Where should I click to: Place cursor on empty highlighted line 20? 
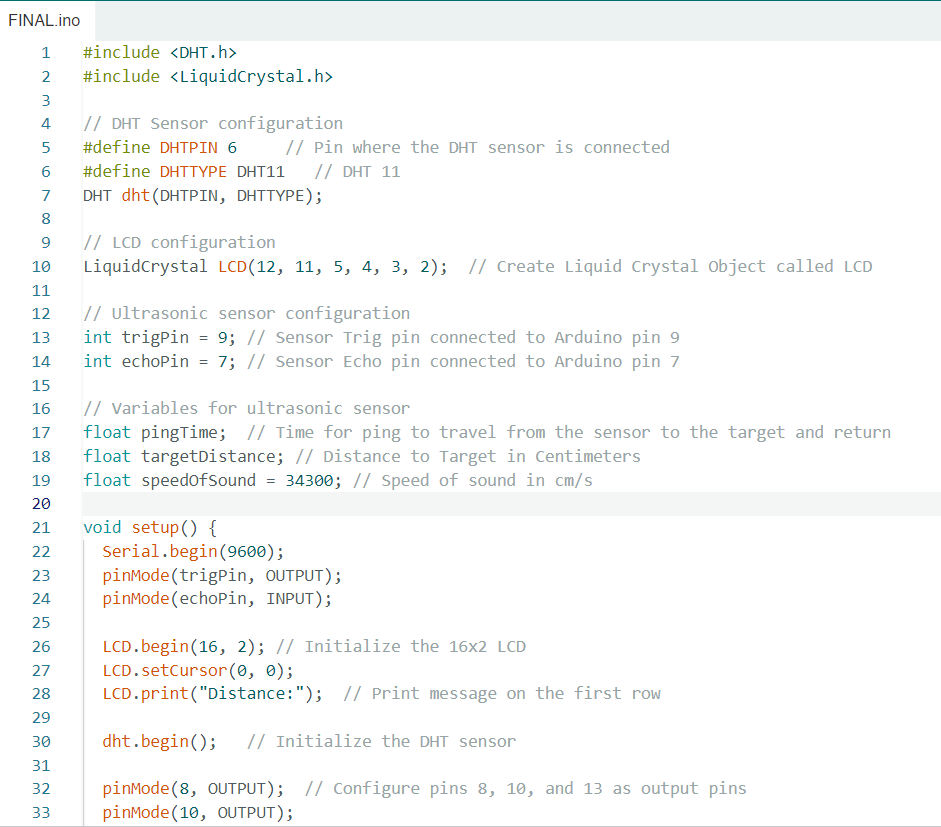(510, 504)
